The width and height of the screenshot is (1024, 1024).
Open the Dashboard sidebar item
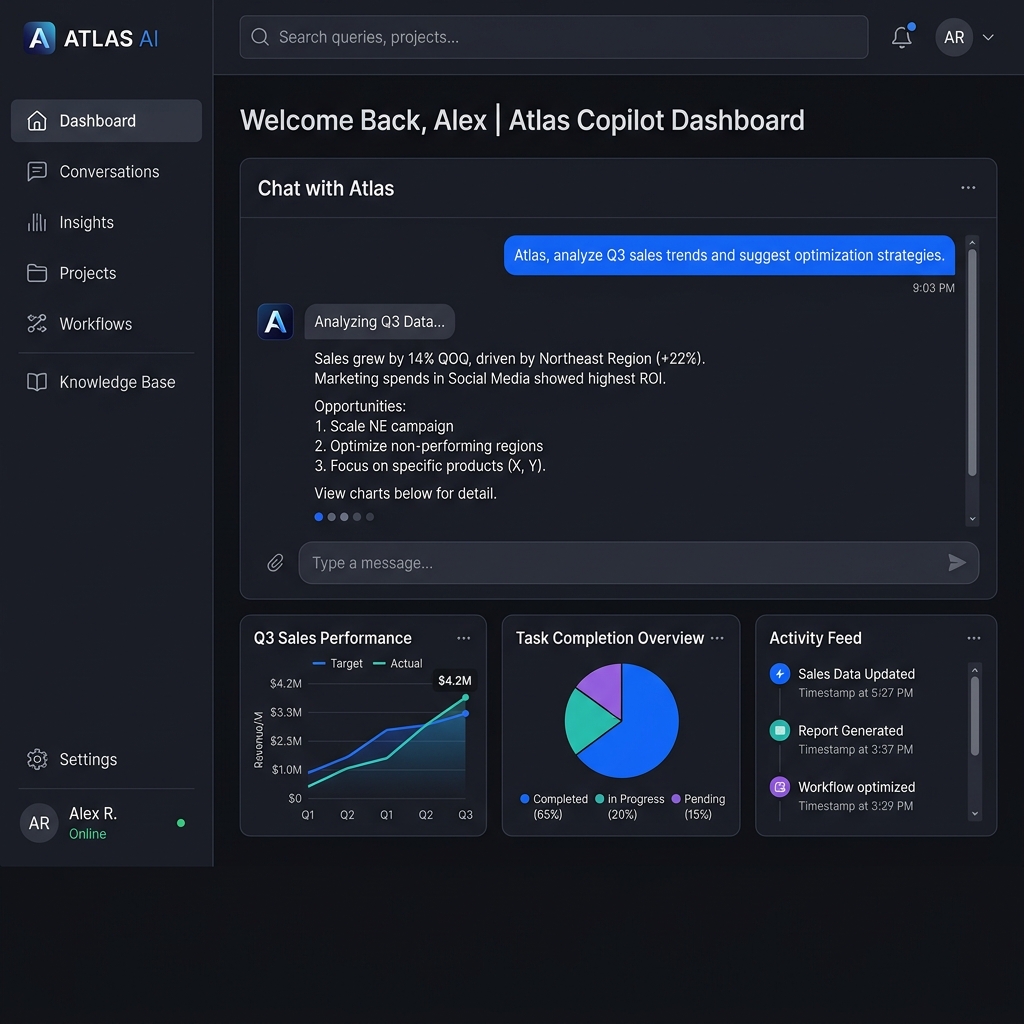[x=106, y=121]
